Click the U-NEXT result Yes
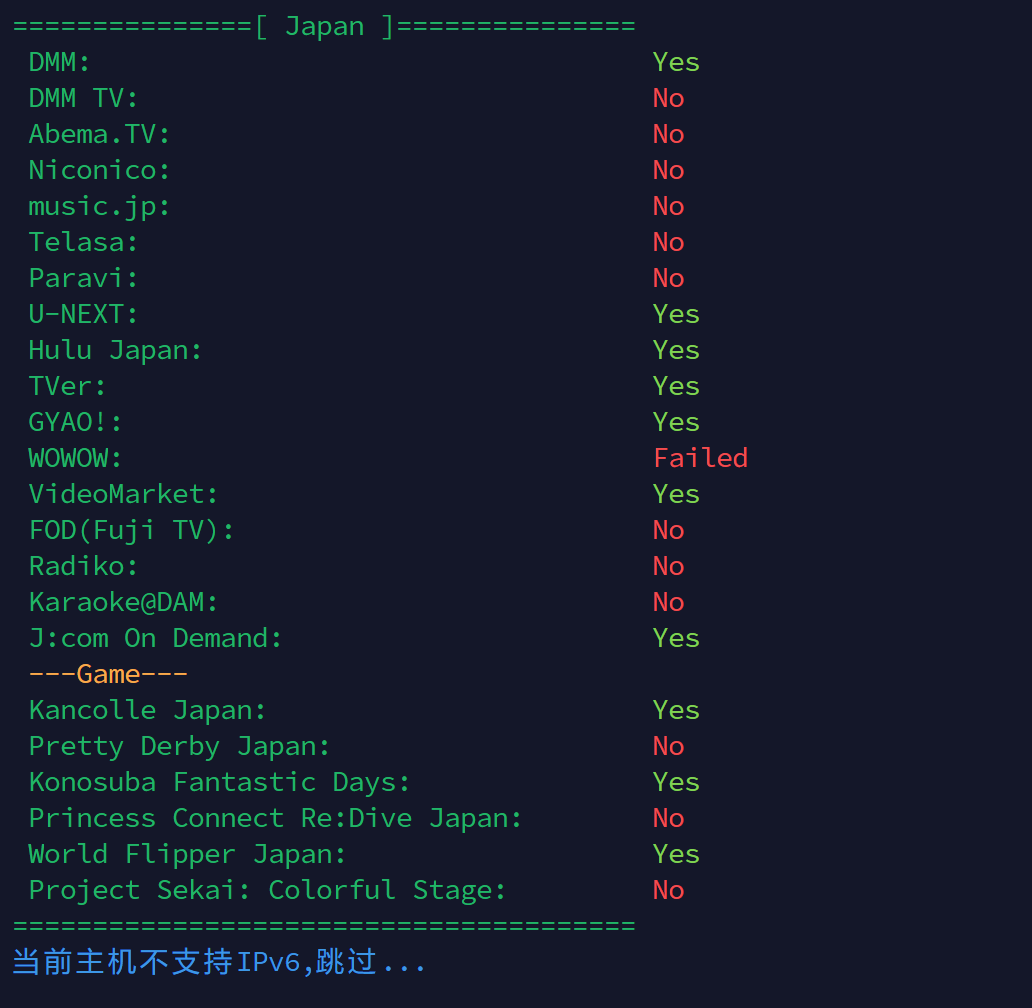 pos(676,315)
